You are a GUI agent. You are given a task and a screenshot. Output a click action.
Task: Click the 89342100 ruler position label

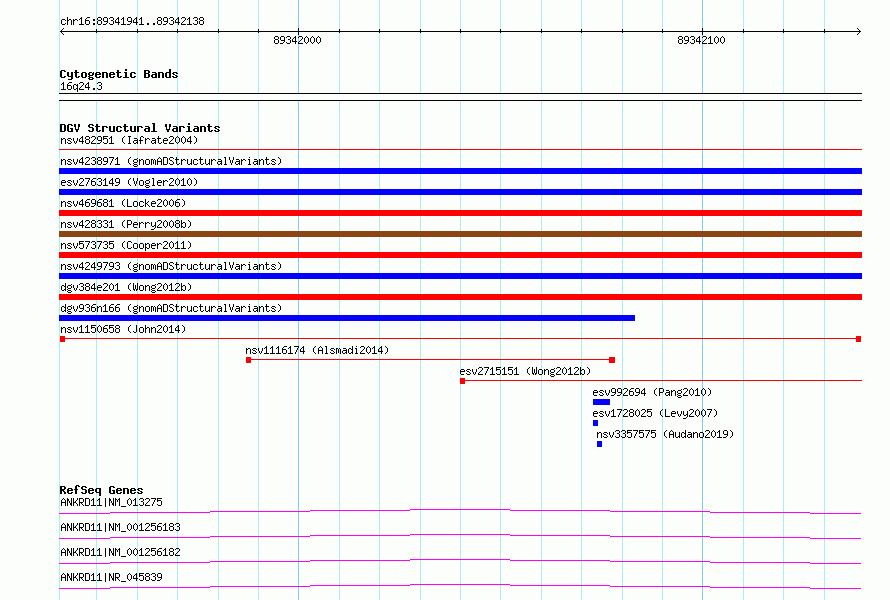(702, 40)
